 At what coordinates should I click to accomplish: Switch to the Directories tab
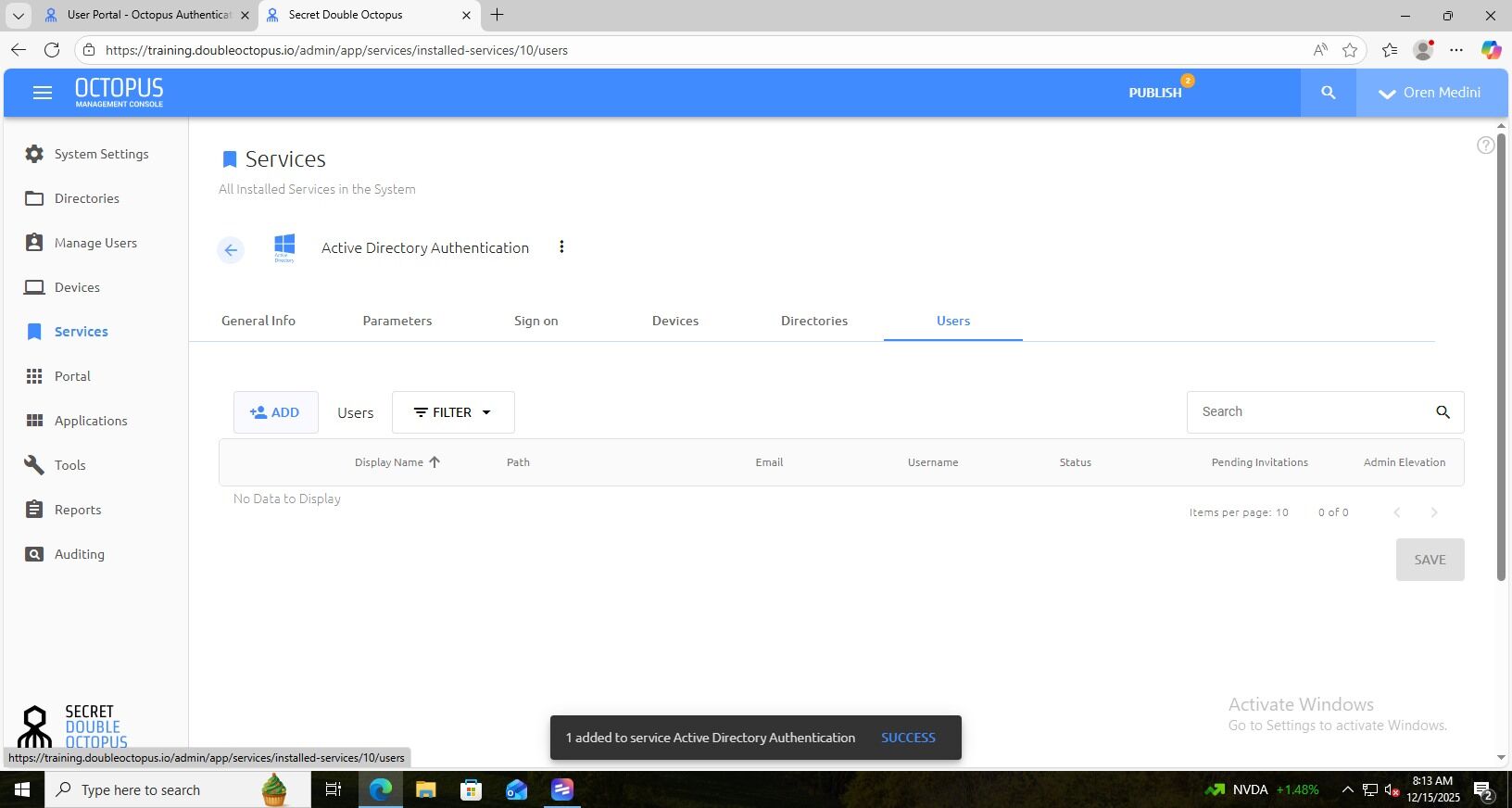click(x=814, y=321)
